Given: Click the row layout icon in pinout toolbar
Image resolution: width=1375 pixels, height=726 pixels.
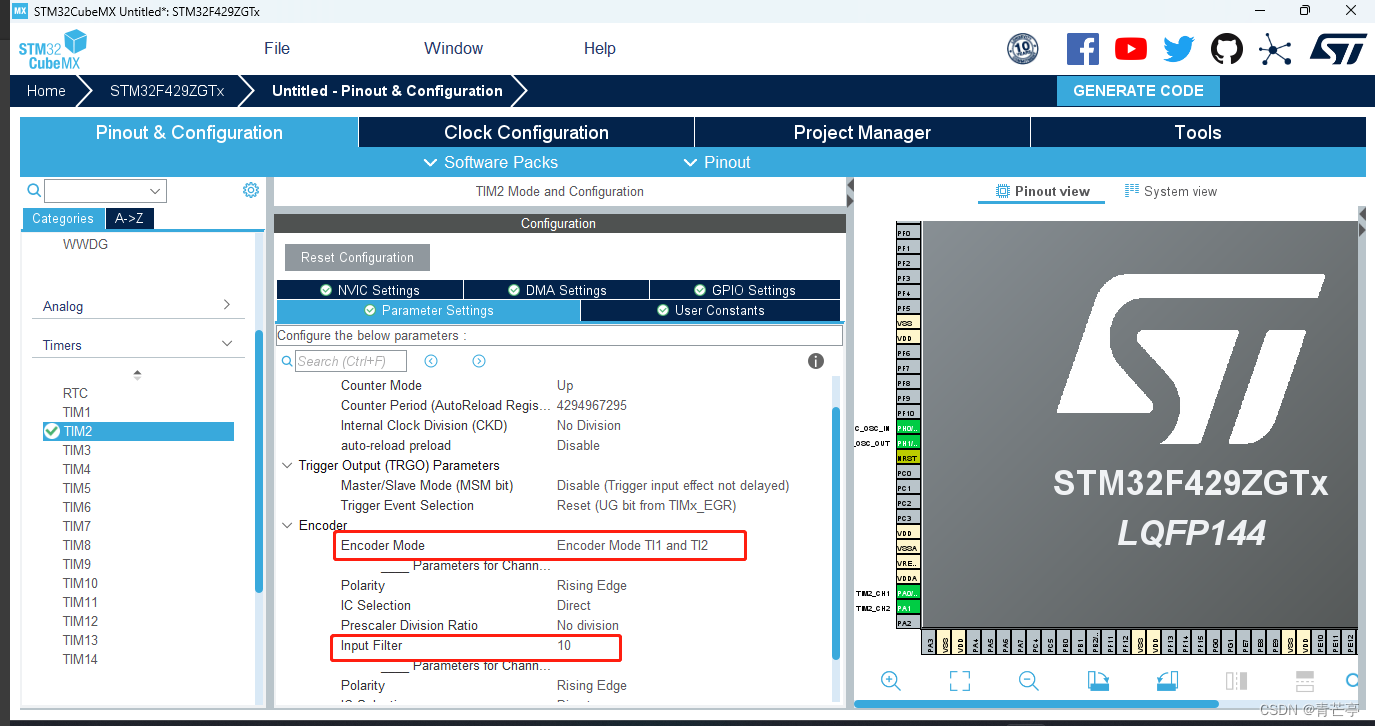Looking at the screenshot, I should (x=1305, y=681).
